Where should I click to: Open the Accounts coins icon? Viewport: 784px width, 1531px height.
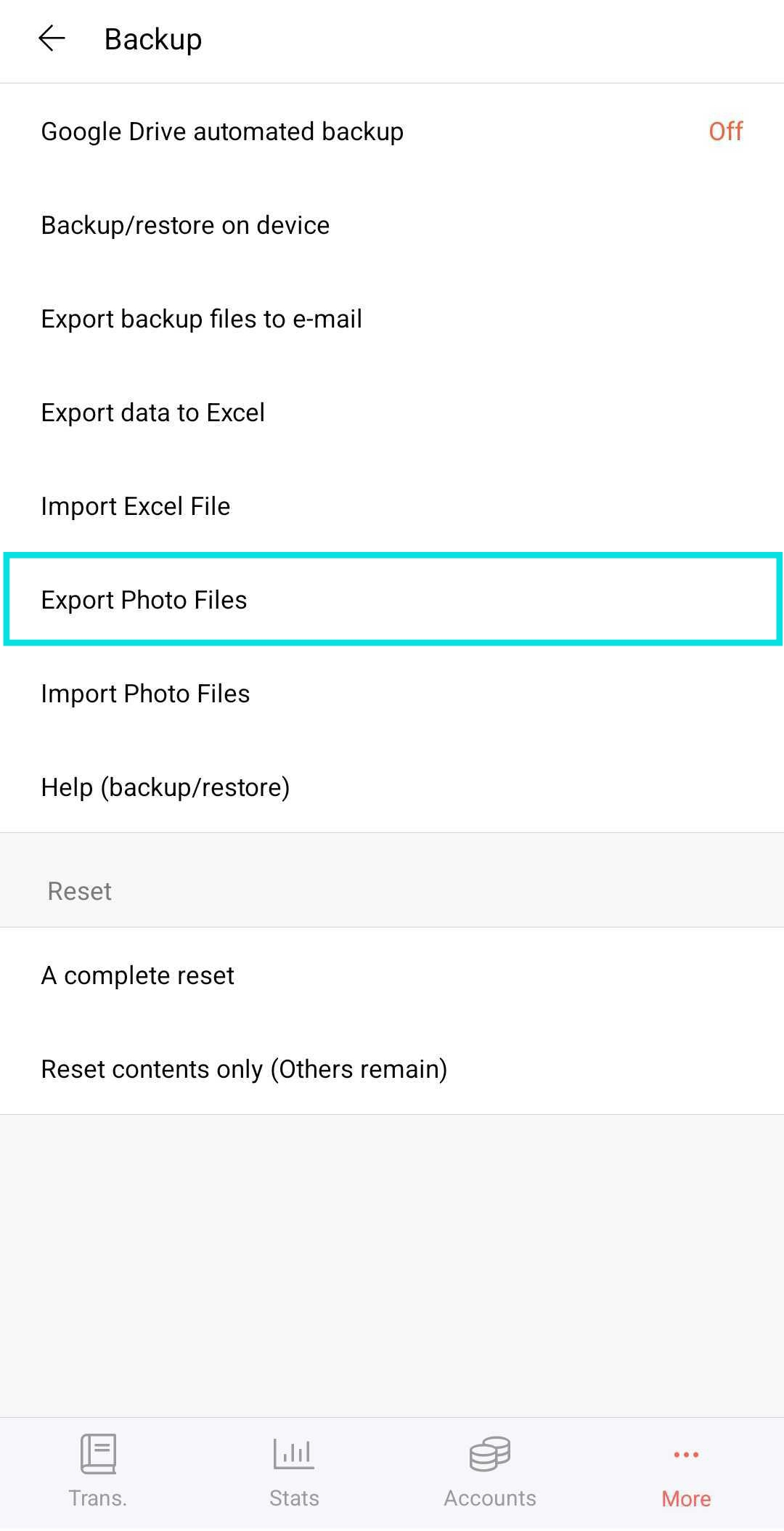click(490, 1453)
